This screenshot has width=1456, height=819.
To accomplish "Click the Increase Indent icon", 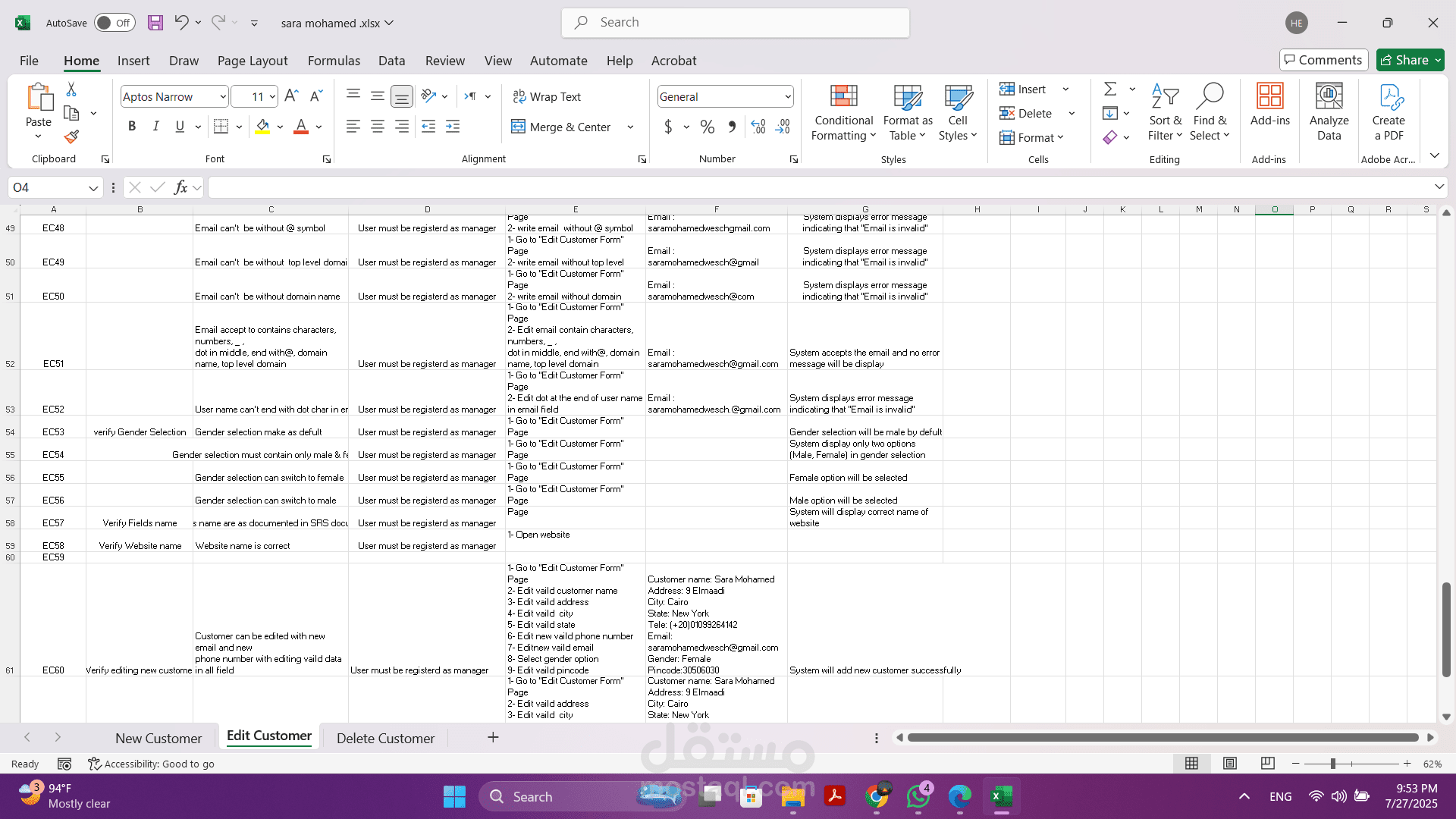I will point(453,127).
